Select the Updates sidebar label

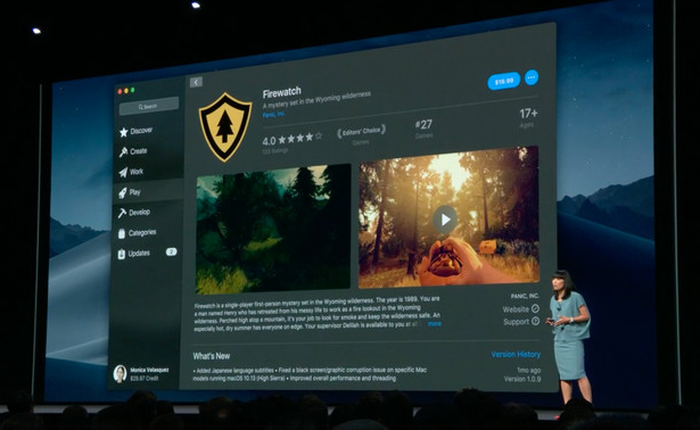pyautogui.click(x=139, y=253)
